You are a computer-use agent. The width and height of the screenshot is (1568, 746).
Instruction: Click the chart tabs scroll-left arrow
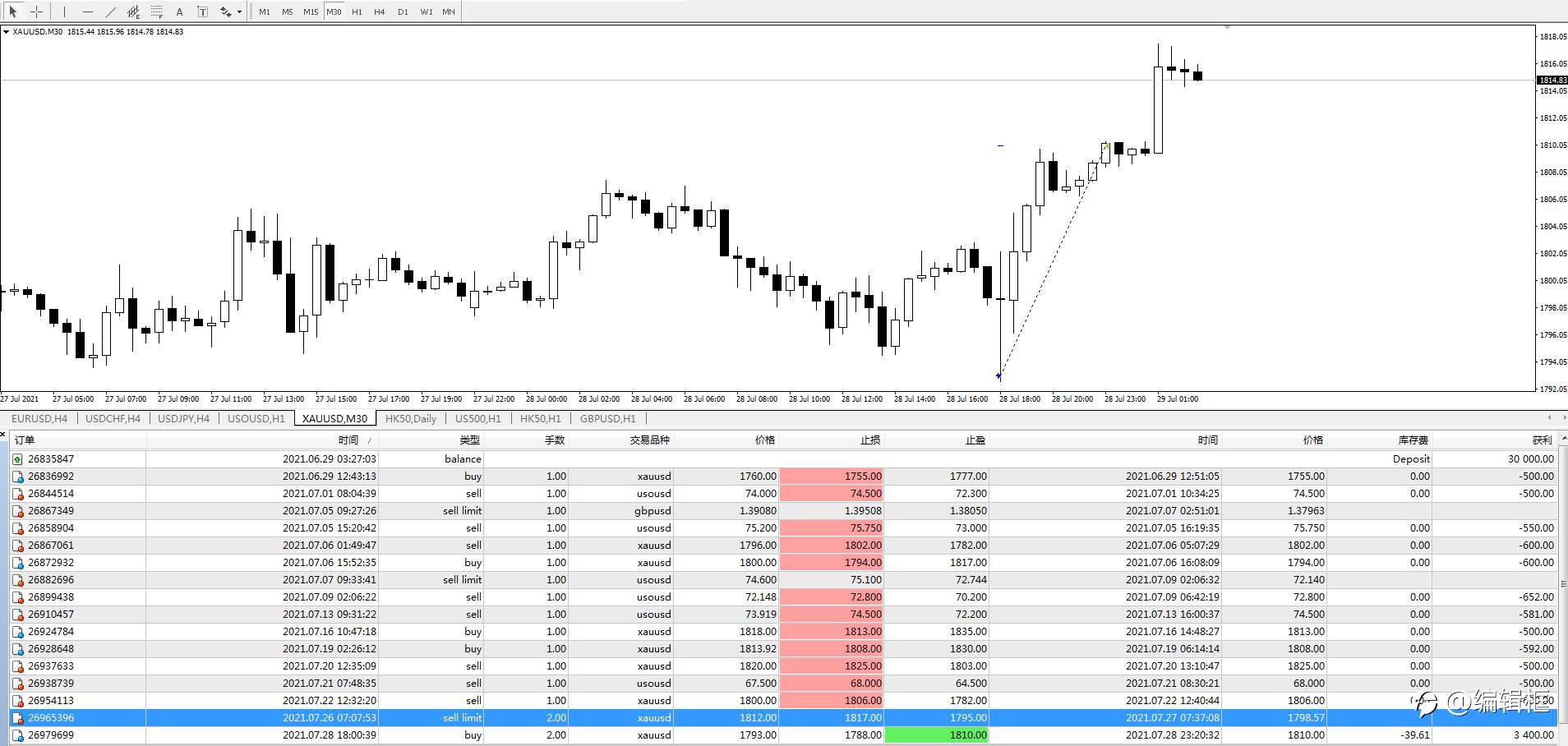tap(1549, 418)
